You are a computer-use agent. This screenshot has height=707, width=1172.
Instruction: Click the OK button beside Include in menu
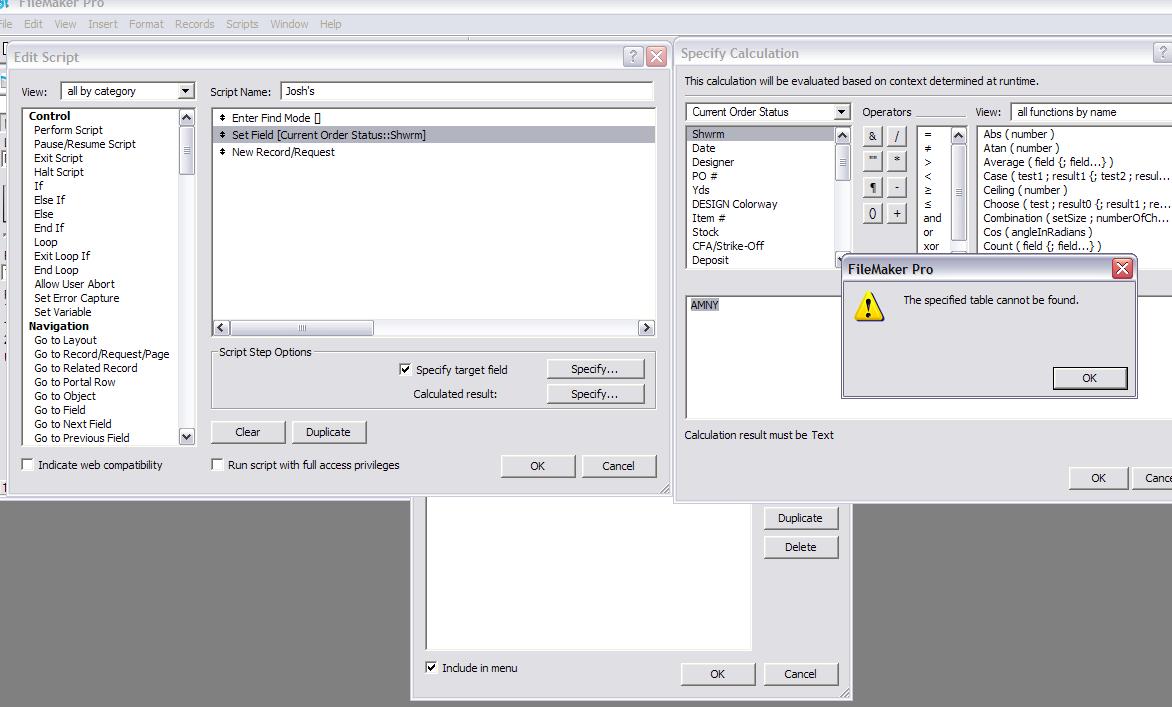(718, 673)
